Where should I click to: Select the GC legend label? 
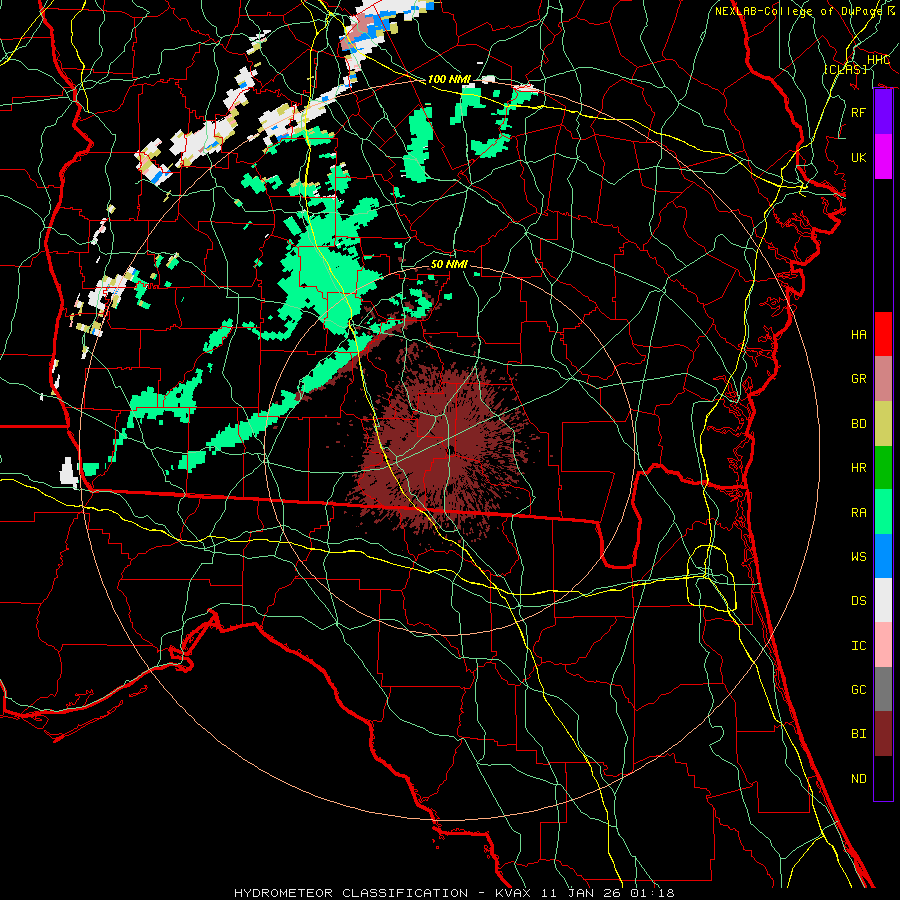coord(859,690)
